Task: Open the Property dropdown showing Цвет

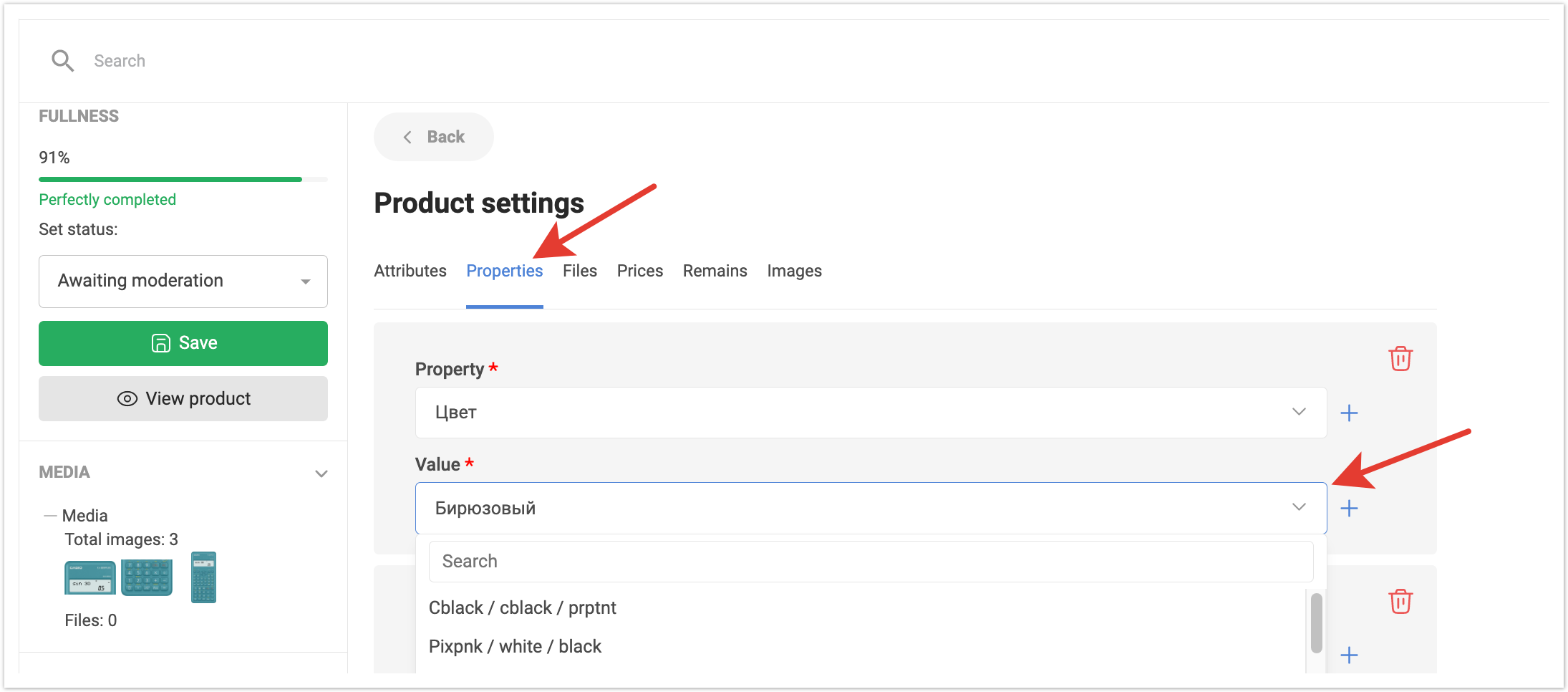Action: [870, 413]
